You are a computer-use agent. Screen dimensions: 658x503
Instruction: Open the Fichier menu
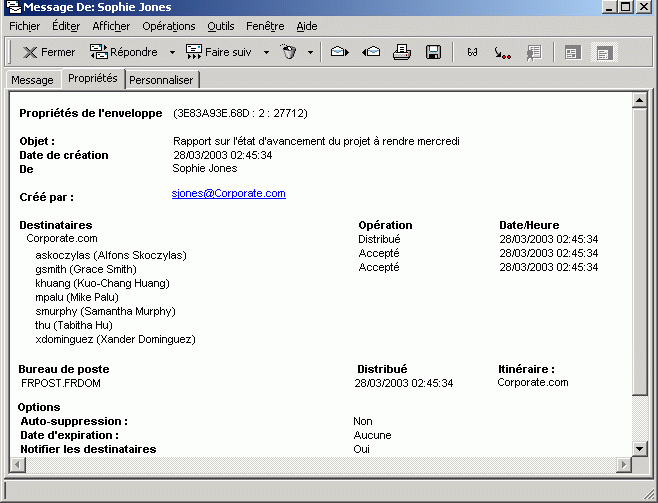click(25, 26)
